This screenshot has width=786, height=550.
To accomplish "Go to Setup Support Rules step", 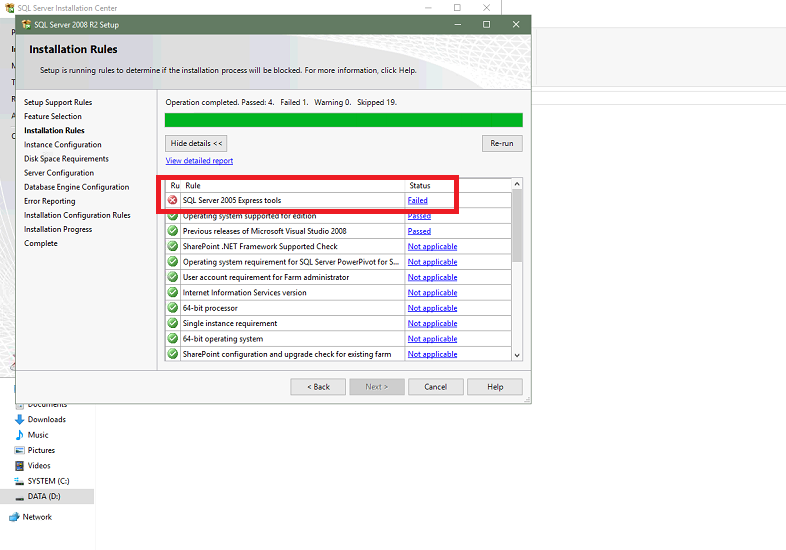I will (x=58, y=102).
